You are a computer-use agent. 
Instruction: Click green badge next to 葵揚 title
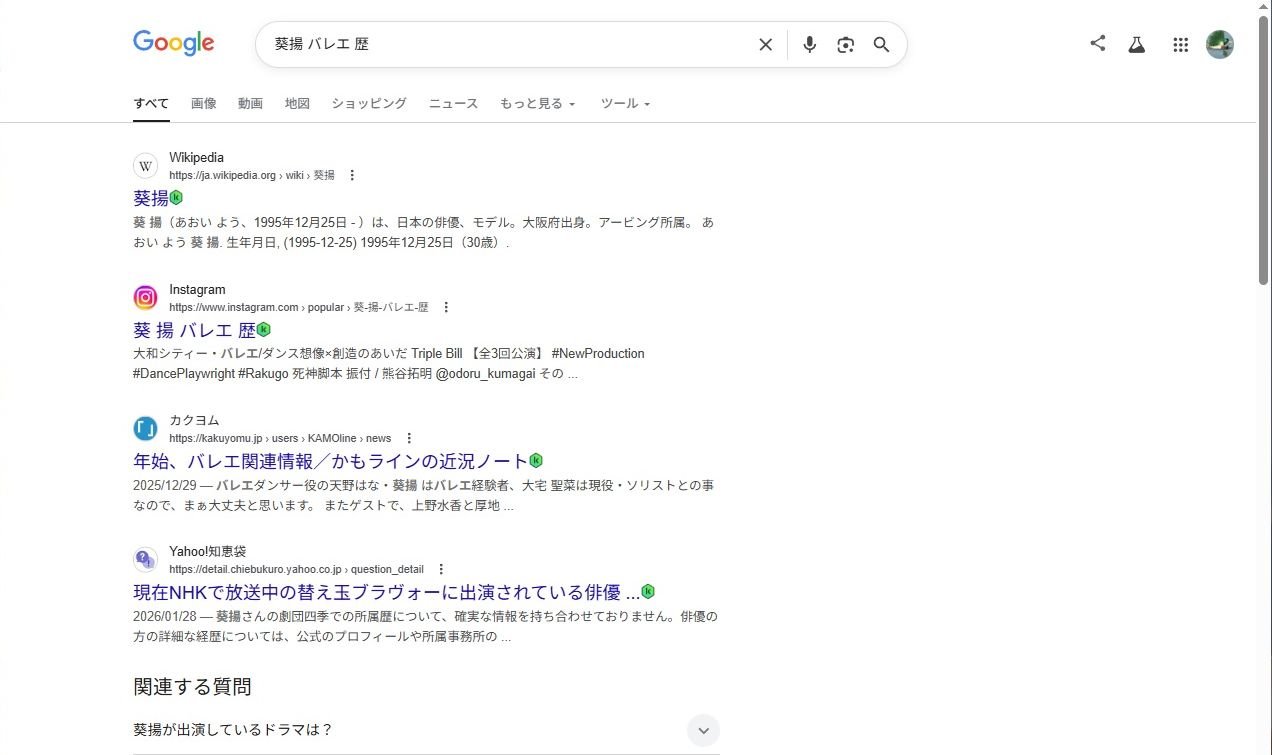coord(176,198)
